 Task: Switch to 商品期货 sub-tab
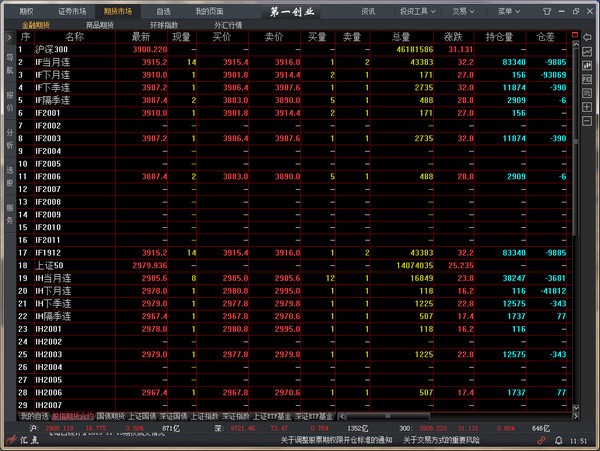[100, 25]
